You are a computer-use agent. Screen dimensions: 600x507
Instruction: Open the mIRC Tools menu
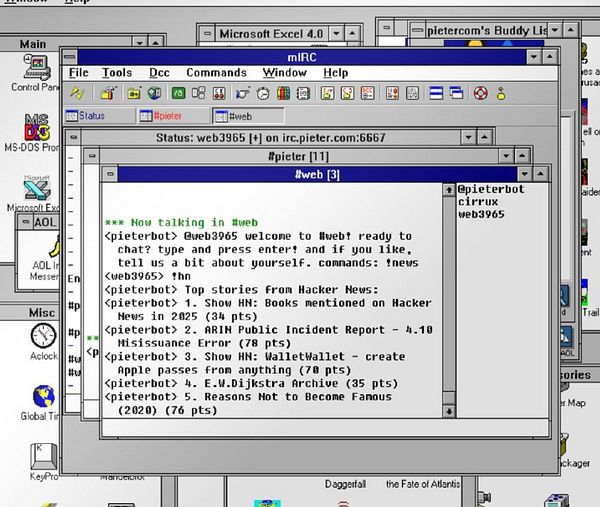(x=117, y=73)
